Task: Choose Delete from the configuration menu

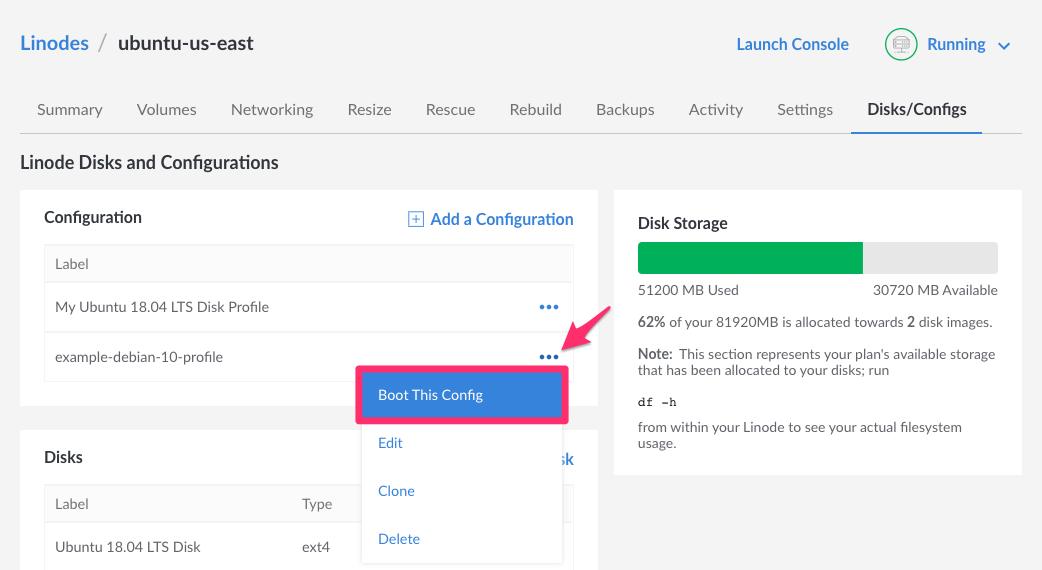Action: (399, 539)
